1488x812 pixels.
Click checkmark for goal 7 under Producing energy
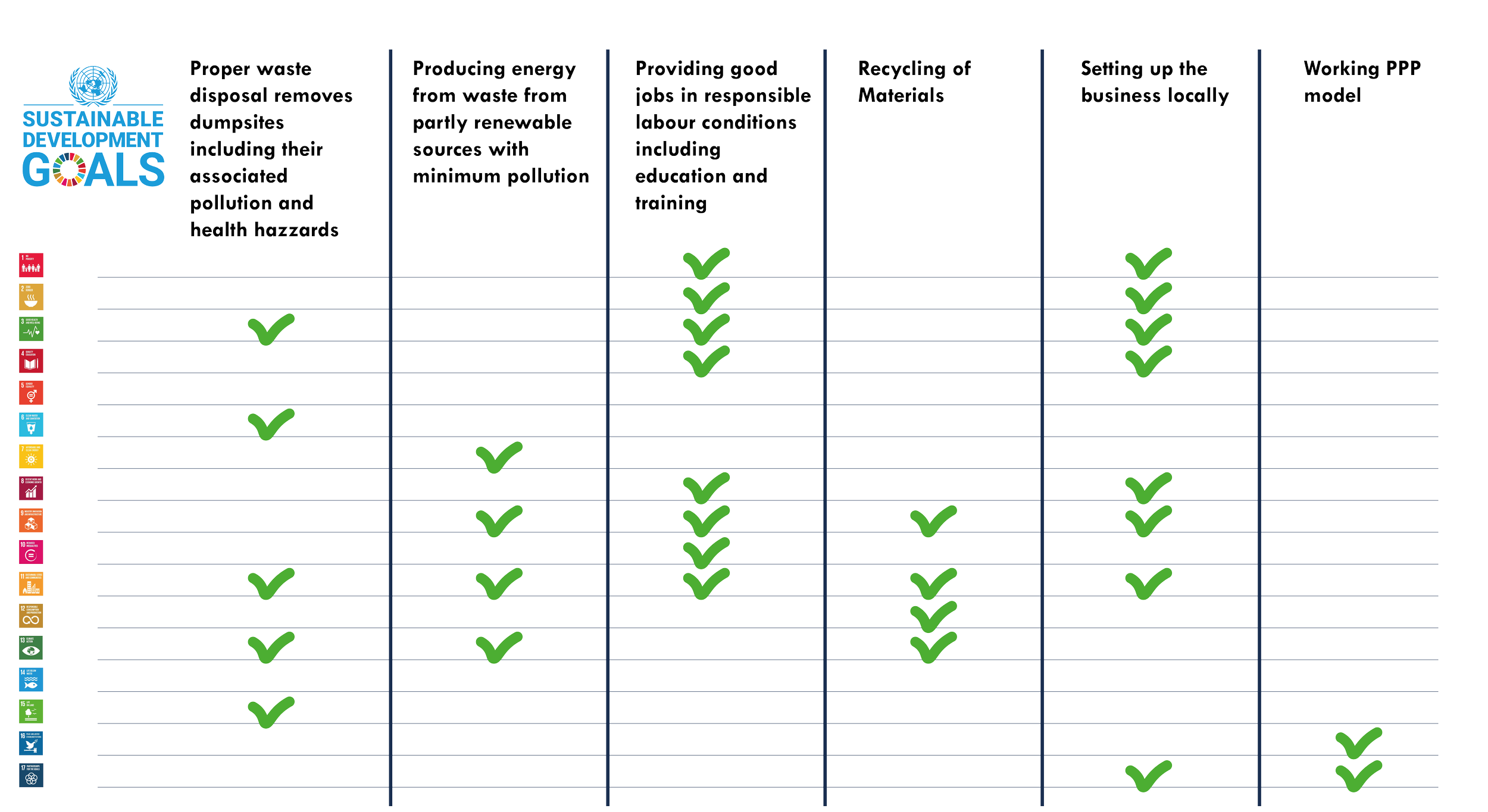click(499, 457)
